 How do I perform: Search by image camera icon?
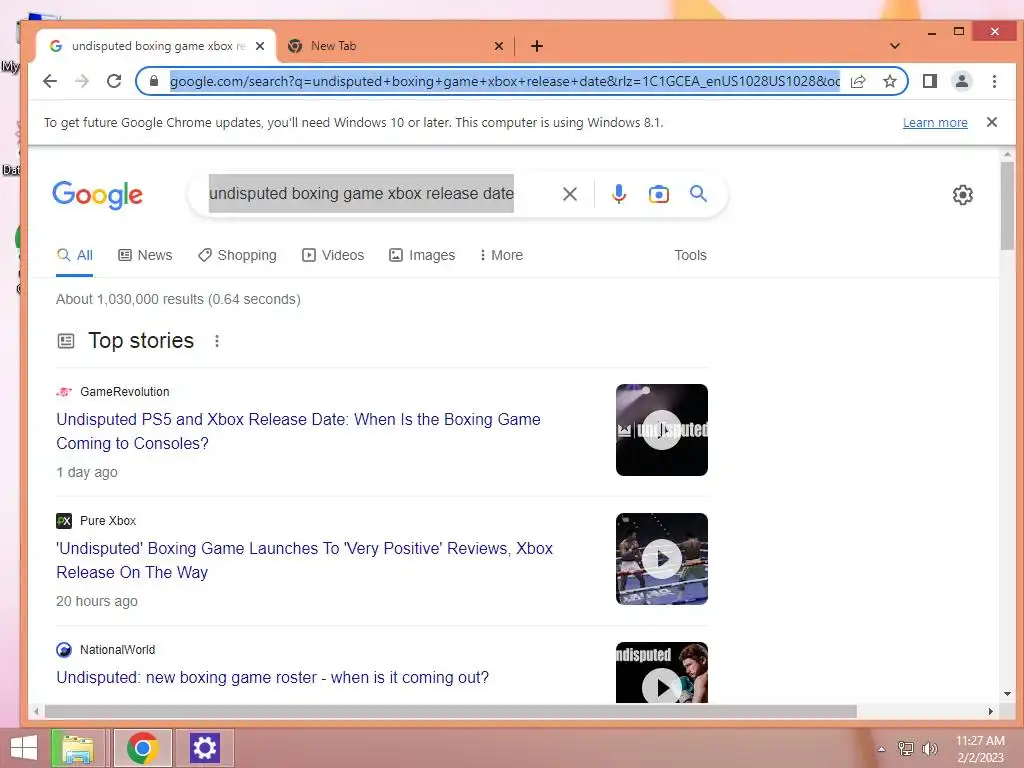[658, 194]
